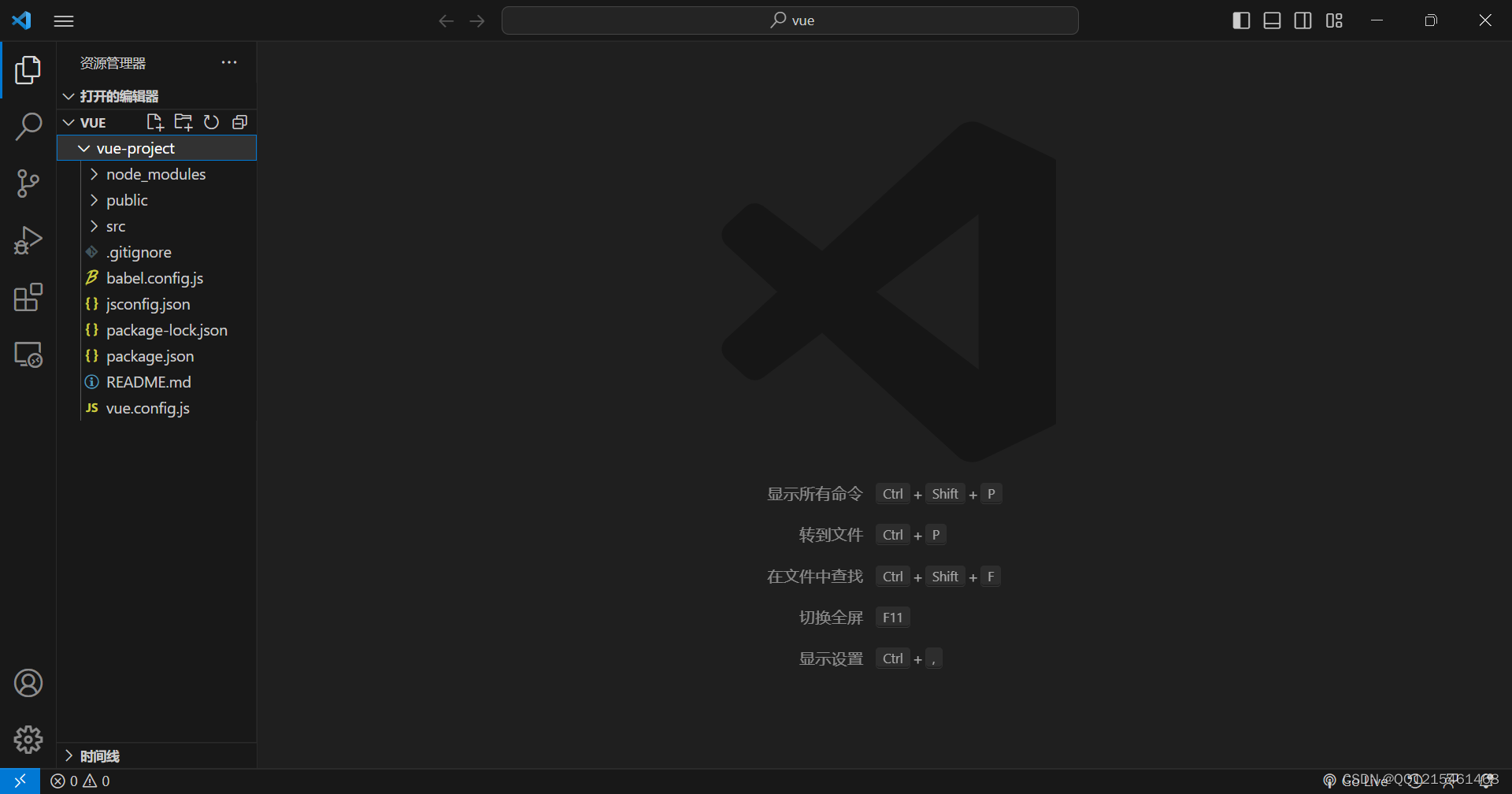Click the Explorer title (资源管理器)

[113, 63]
